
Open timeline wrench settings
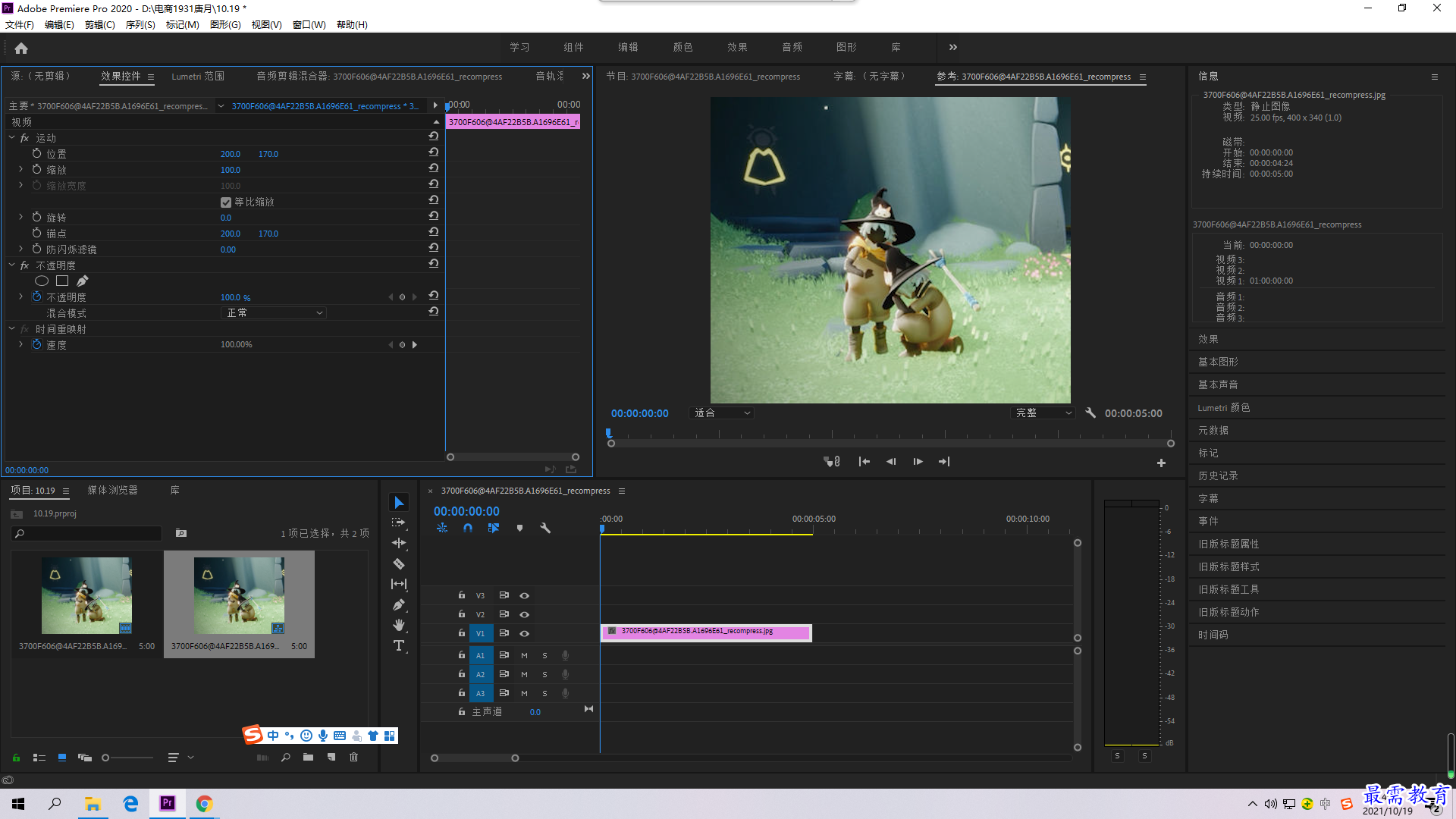coord(544,528)
